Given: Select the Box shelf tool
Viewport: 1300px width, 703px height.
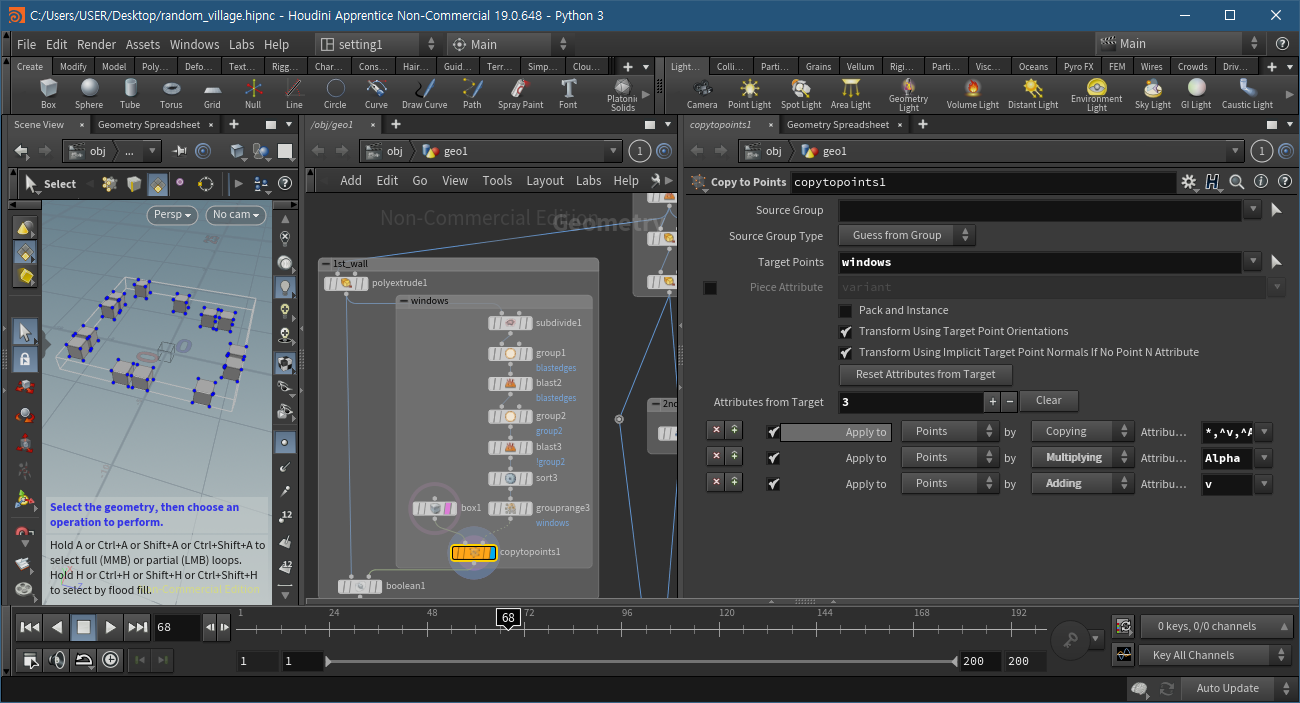Looking at the screenshot, I should click(x=48, y=94).
